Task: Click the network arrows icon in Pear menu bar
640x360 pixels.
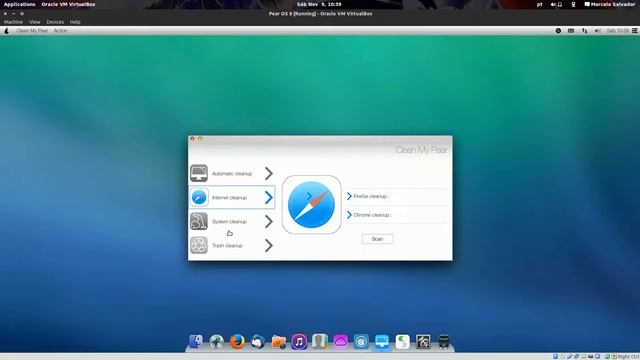Action: click(584, 31)
